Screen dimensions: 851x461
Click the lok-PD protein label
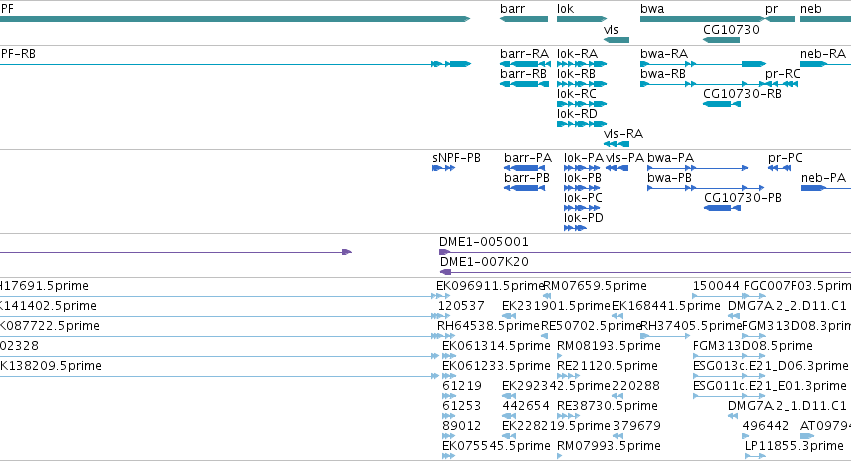584,218
